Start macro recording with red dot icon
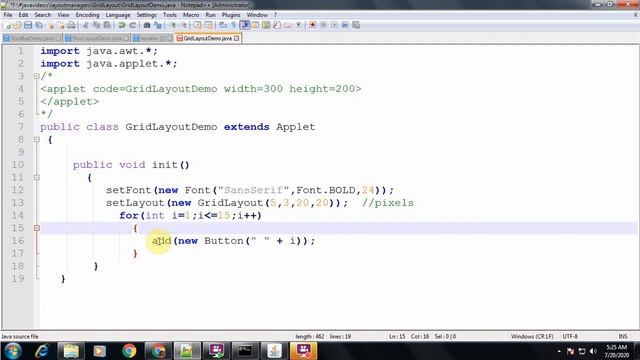The image size is (640, 360). coord(312,25)
